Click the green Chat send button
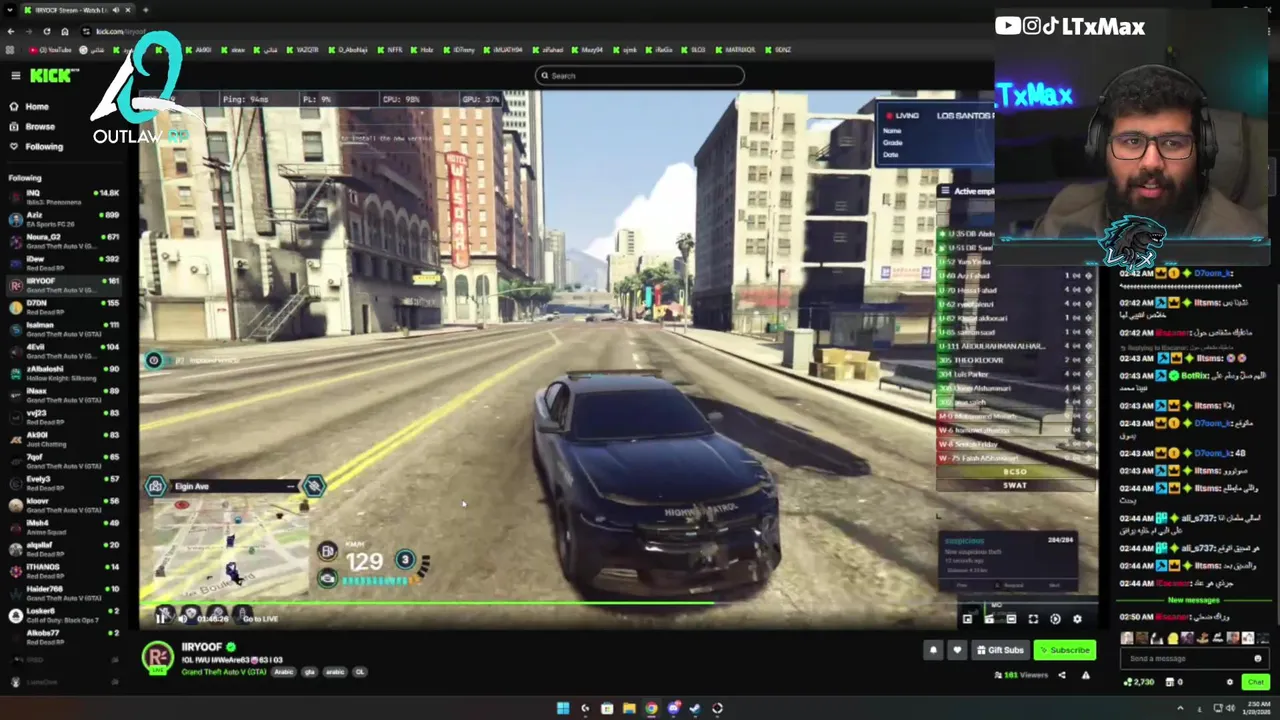Viewport: 1280px width, 720px height. click(1256, 682)
